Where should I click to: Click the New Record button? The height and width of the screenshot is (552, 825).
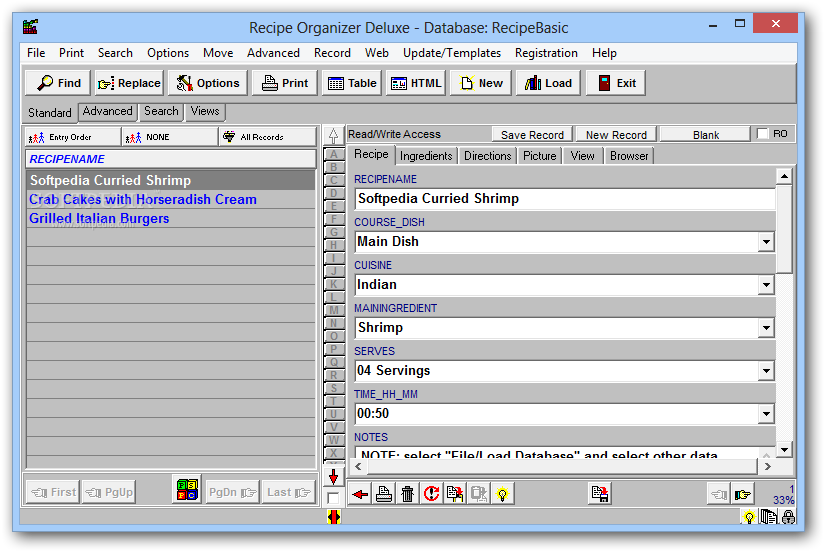[x=616, y=135]
